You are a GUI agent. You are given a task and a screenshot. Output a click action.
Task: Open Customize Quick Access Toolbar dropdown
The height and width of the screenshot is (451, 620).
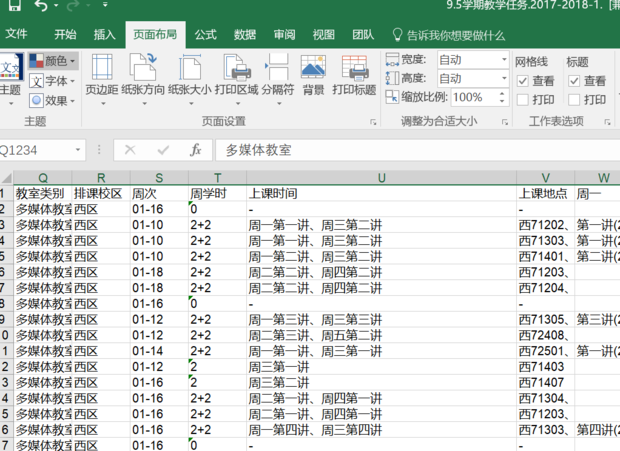click(105, 5)
